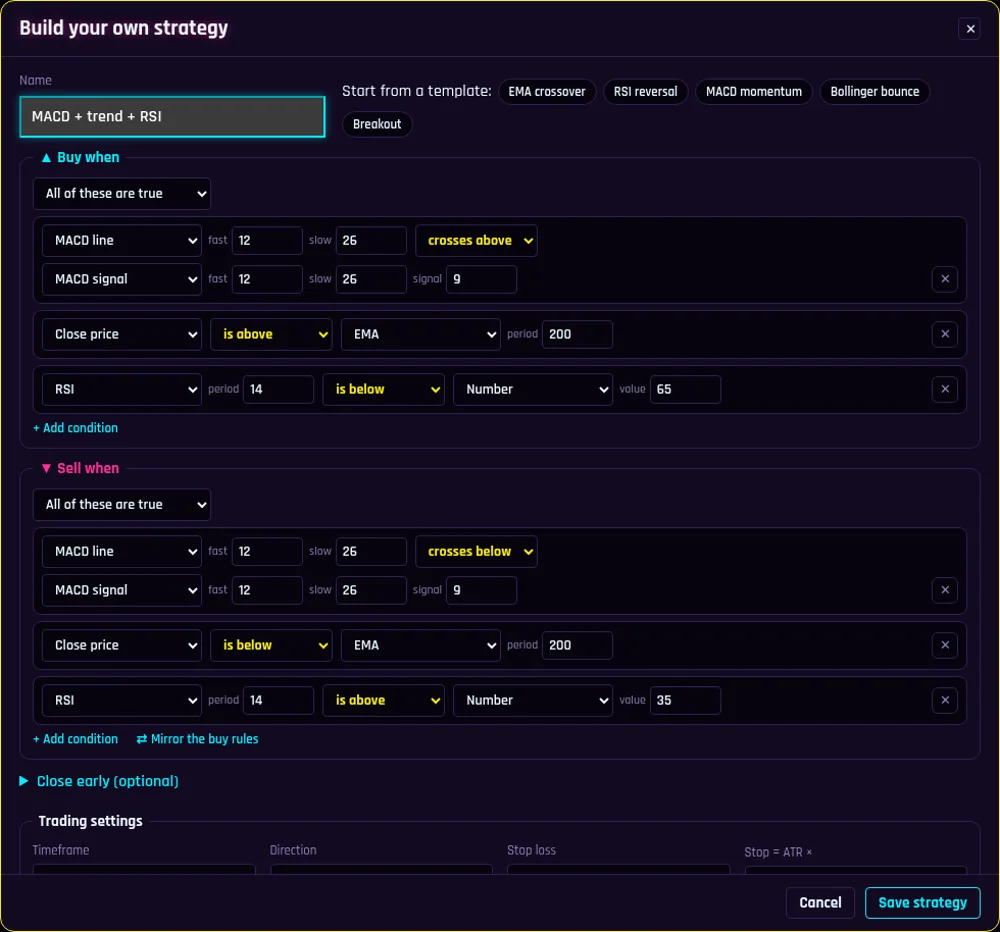The width and height of the screenshot is (1000, 932).
Task: Expand Close early (optional) section
Action: click(99, 781)
